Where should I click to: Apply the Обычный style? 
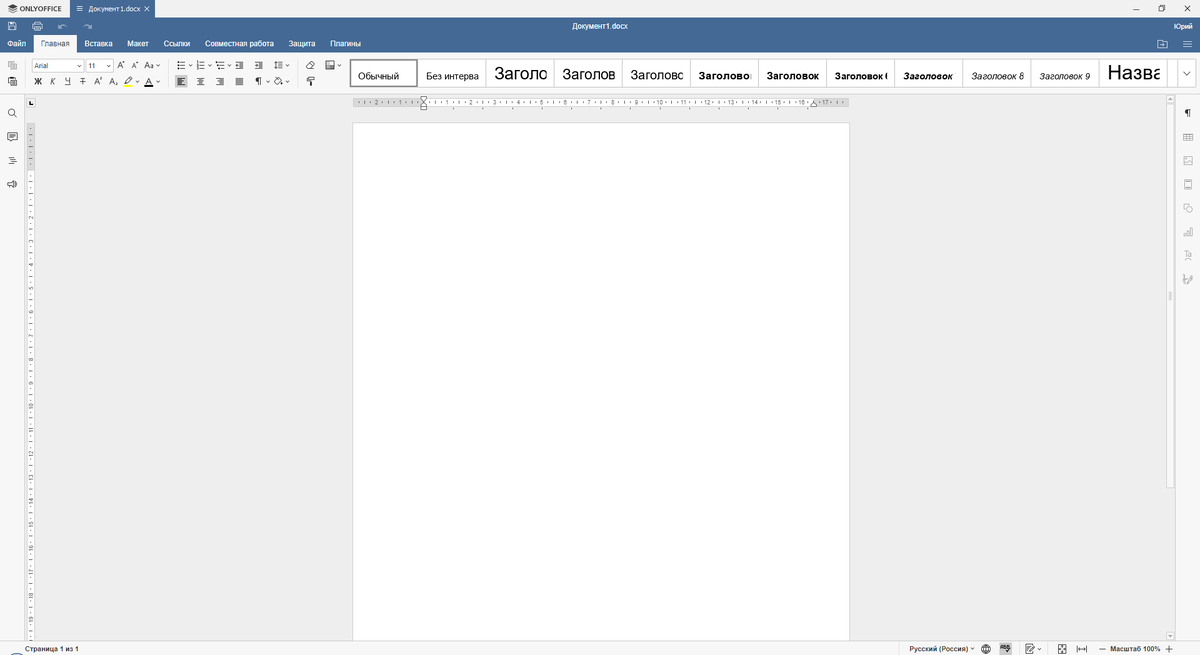click(384, 75)
